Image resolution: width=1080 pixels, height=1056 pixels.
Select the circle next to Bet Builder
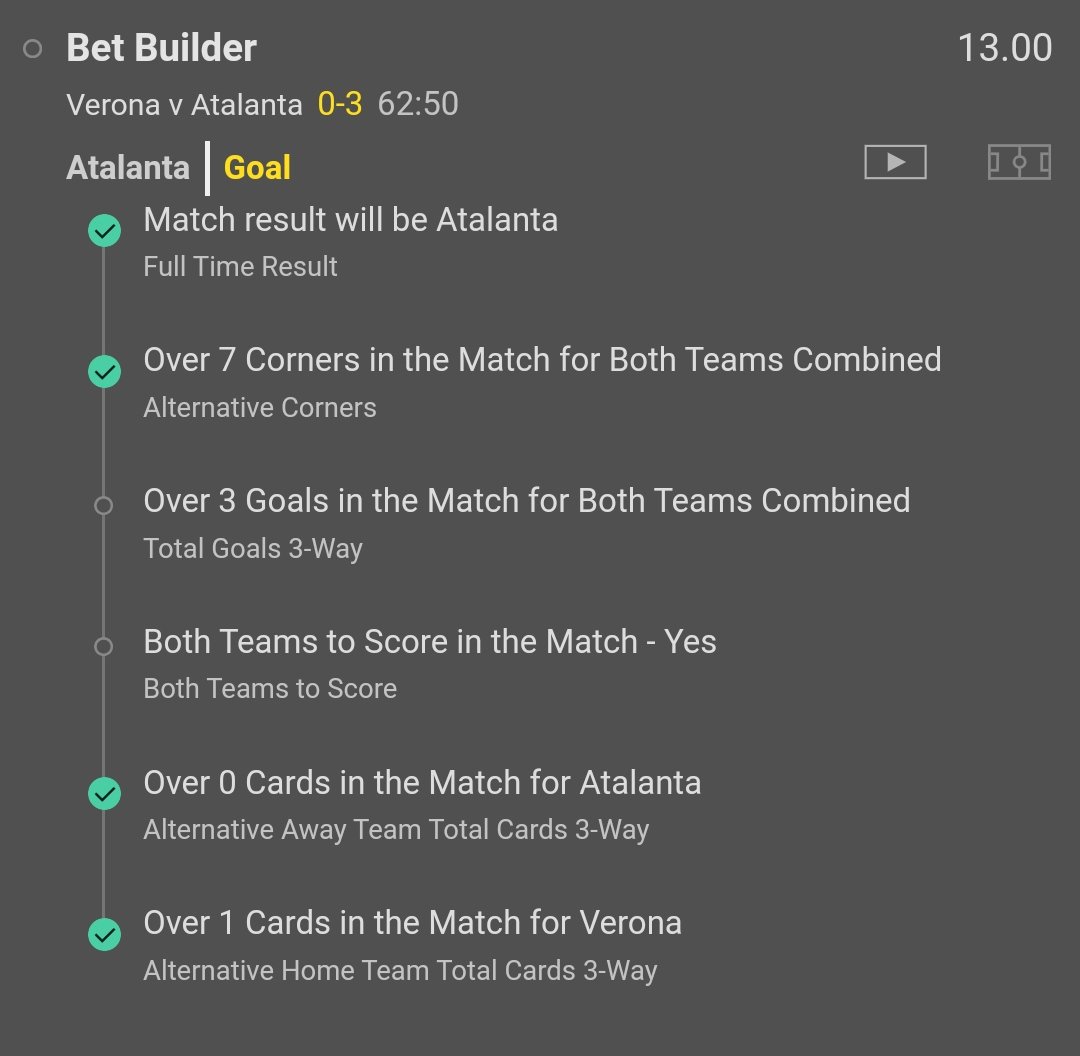click(x=33, y=49)
